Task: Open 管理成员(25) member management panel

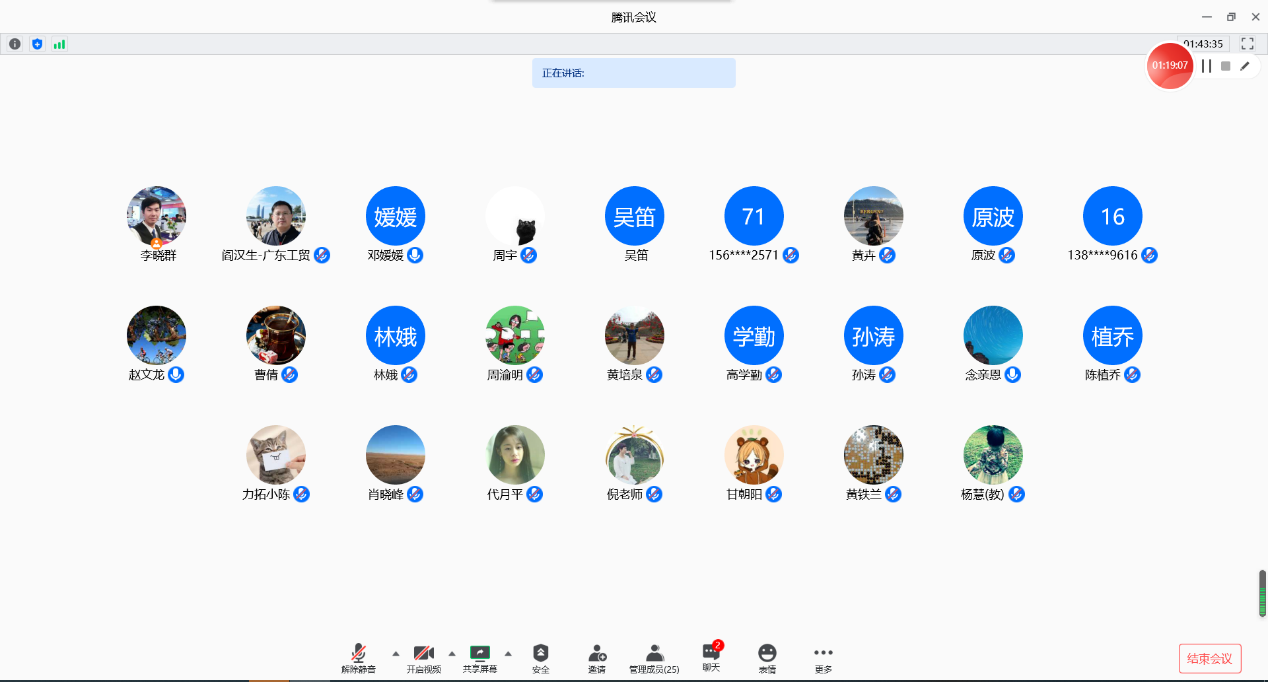Action: pos(654,657)
